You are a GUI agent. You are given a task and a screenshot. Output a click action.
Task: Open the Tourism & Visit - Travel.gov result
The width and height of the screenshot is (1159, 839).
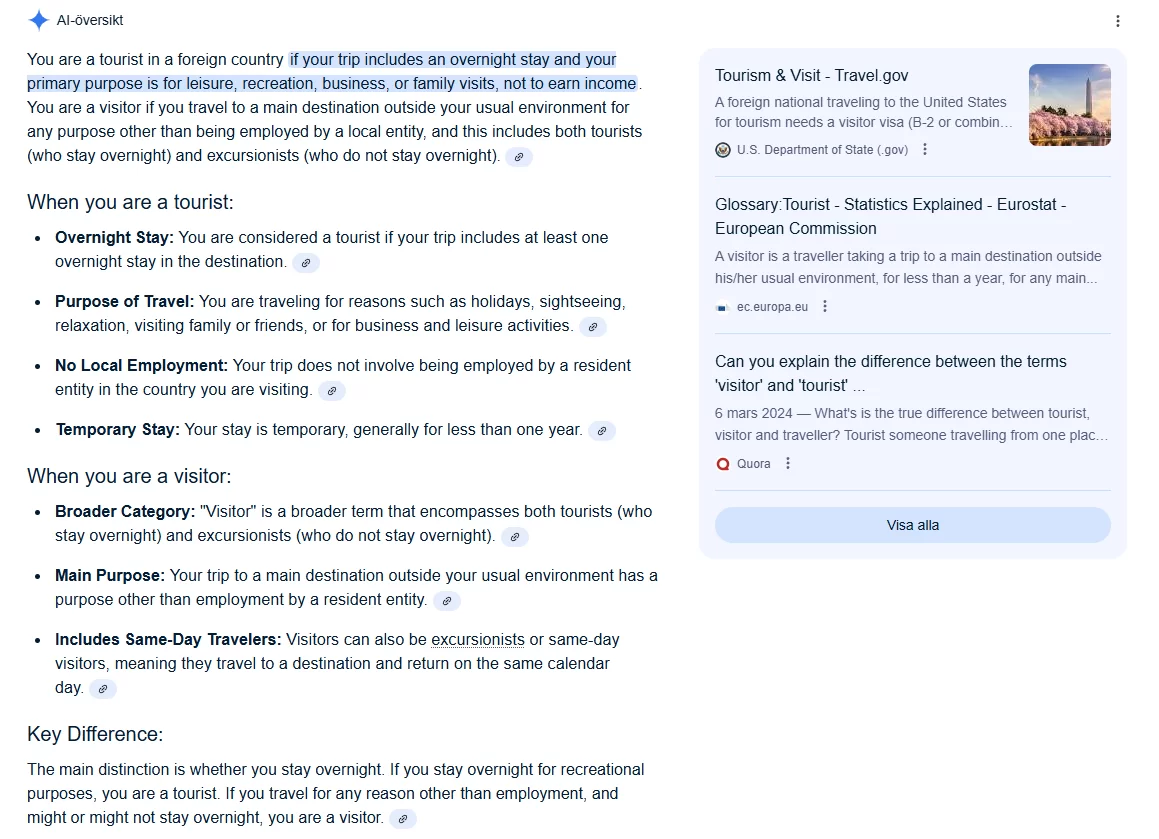pos(811,75)
